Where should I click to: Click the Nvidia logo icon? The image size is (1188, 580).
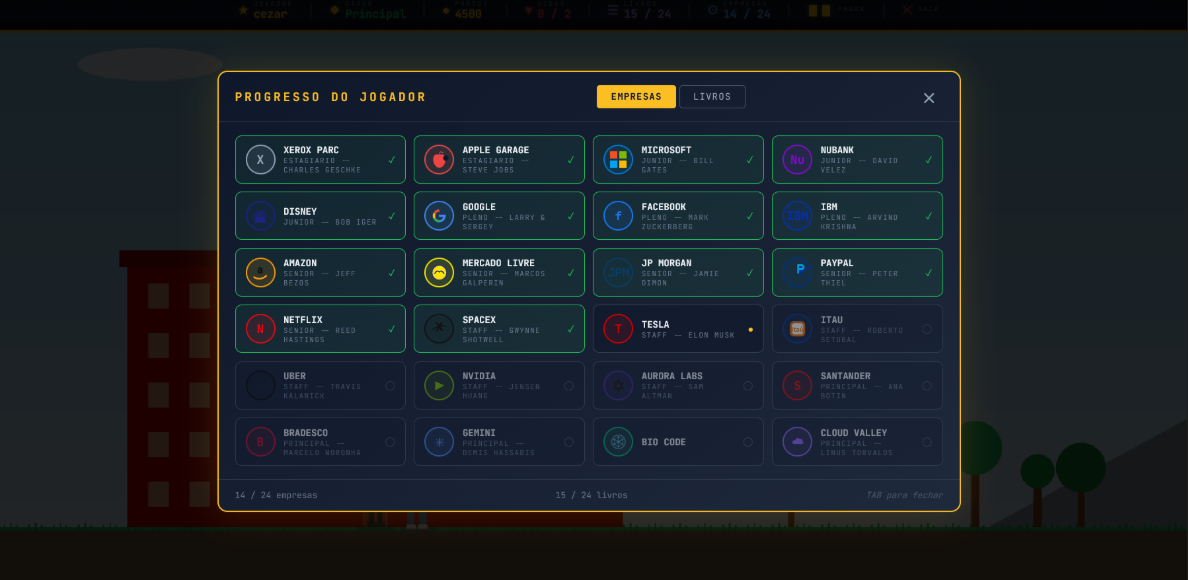coord(439,385)
